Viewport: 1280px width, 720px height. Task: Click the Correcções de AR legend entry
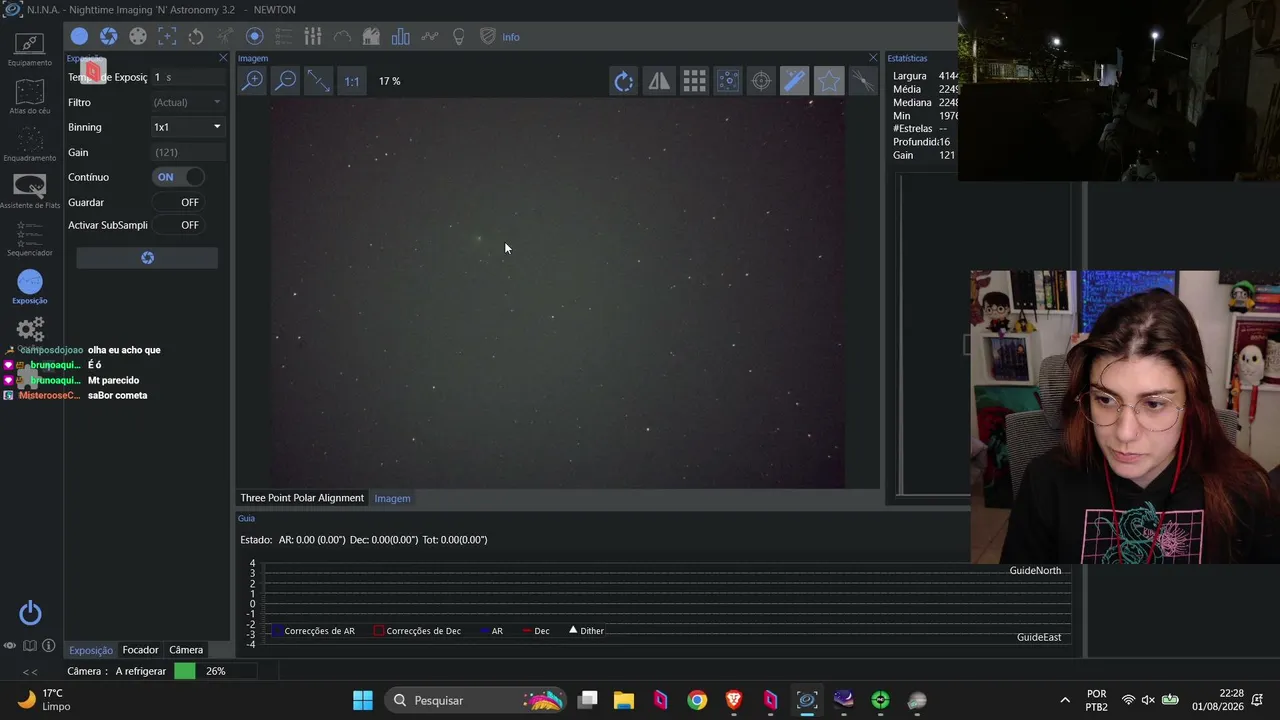tap(314, 631)
